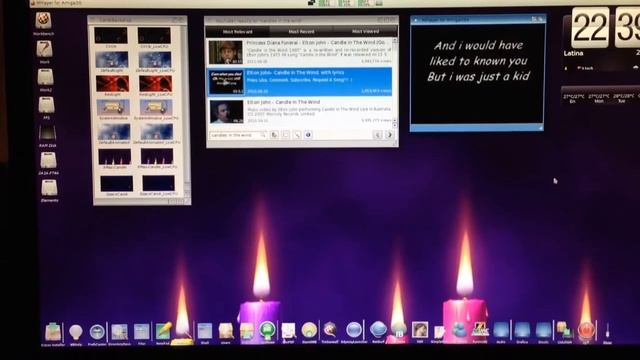640x360 pixels.
Task: Select the XMasCandle_LowCPU theme thumbnail
Action: [157, 157]
